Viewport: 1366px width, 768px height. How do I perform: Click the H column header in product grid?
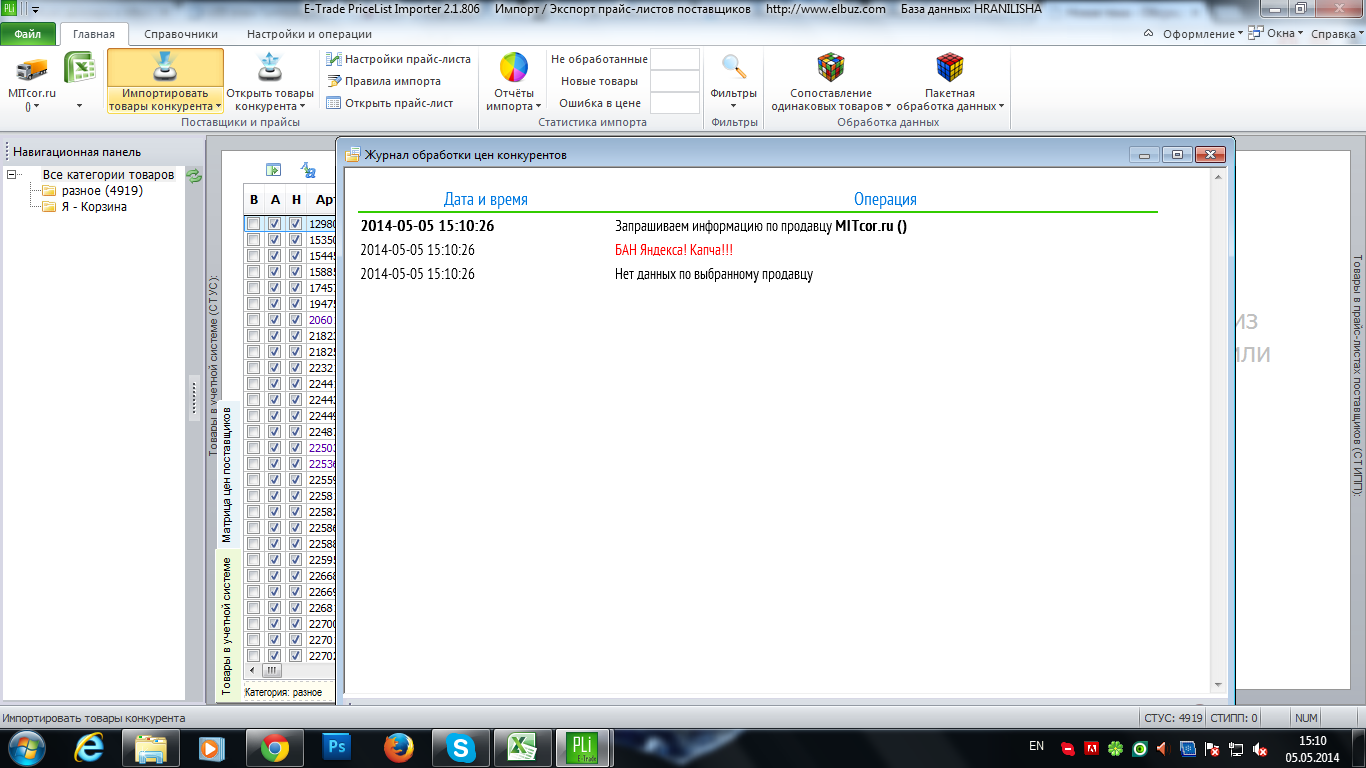coord(295,199)
